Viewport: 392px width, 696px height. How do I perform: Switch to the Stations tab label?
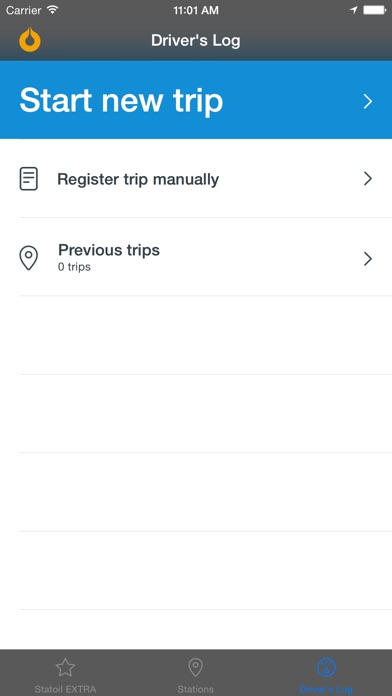pyautogui.click(x=195, y=689)
